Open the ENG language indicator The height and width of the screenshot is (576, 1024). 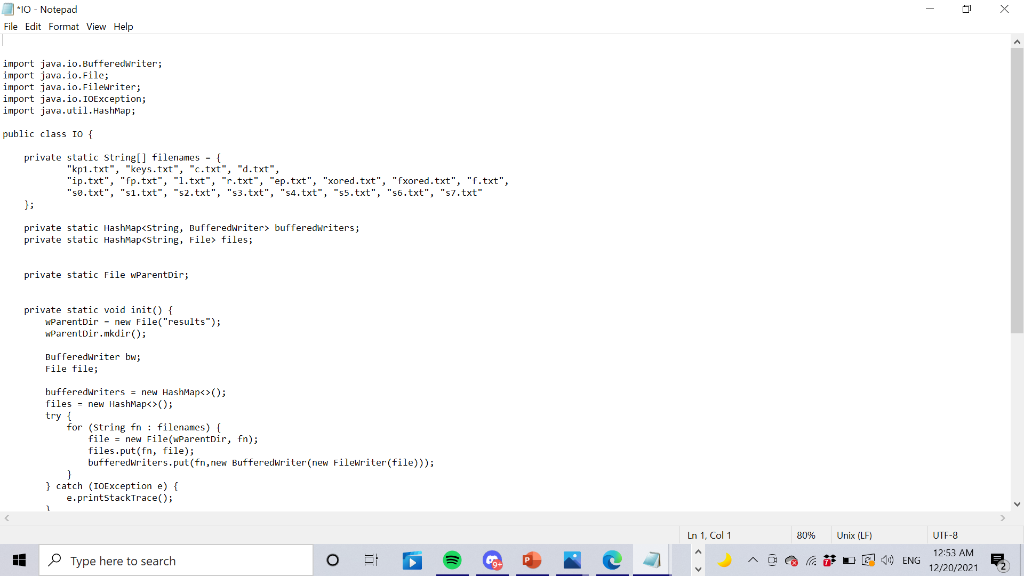pyautogui.click(x=911, y=560)
